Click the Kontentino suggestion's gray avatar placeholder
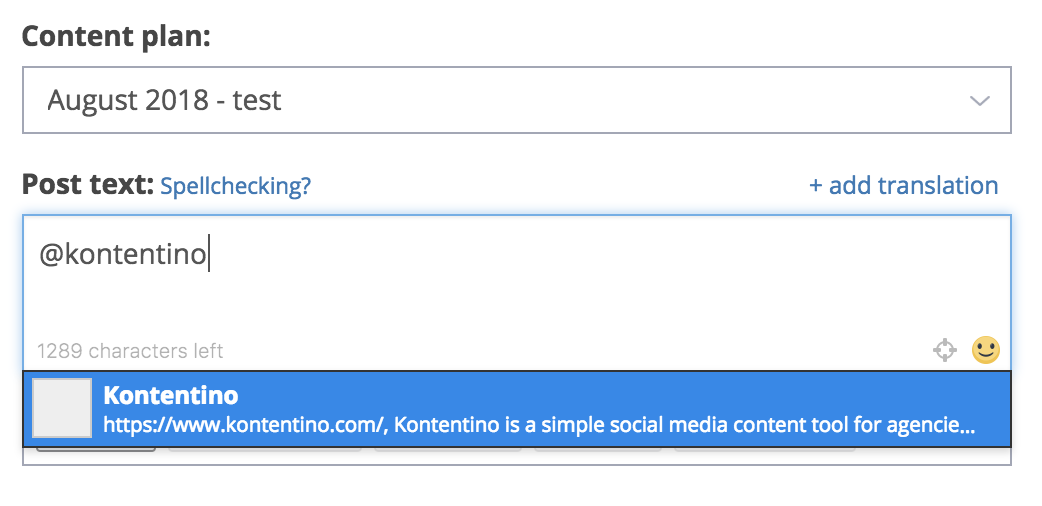This screenshot has width=1042, height=506. (62, 408)
